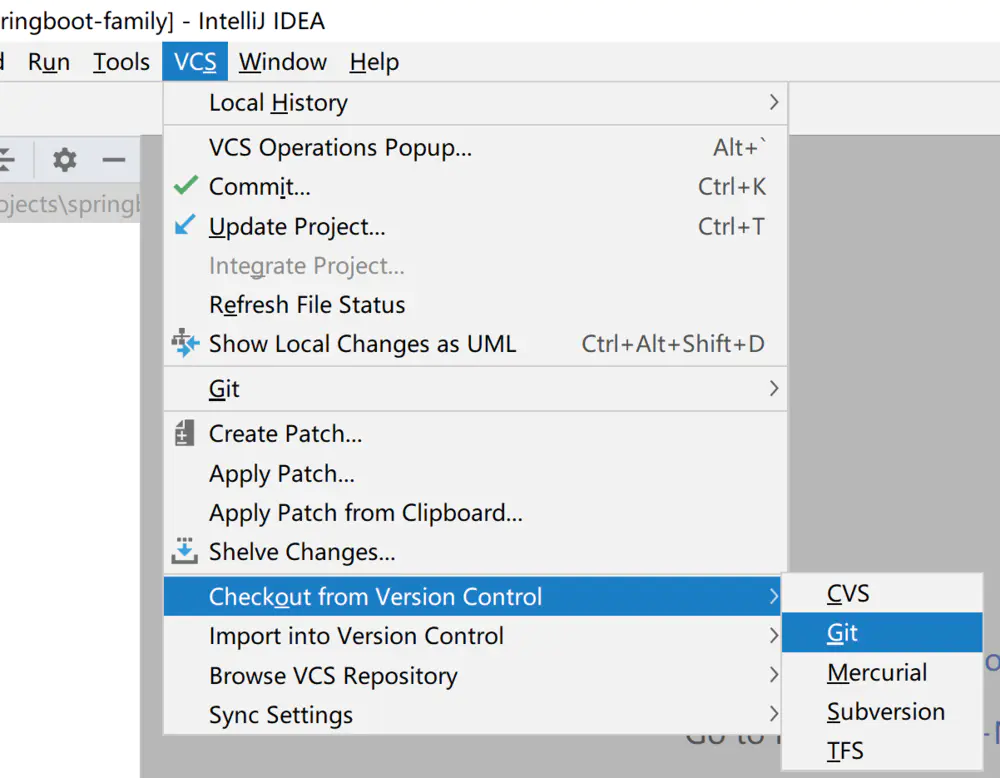This screenshot has height=778, width=1000.
Task: Click the collapse all icon in tool window
Action: click(6, 159)
